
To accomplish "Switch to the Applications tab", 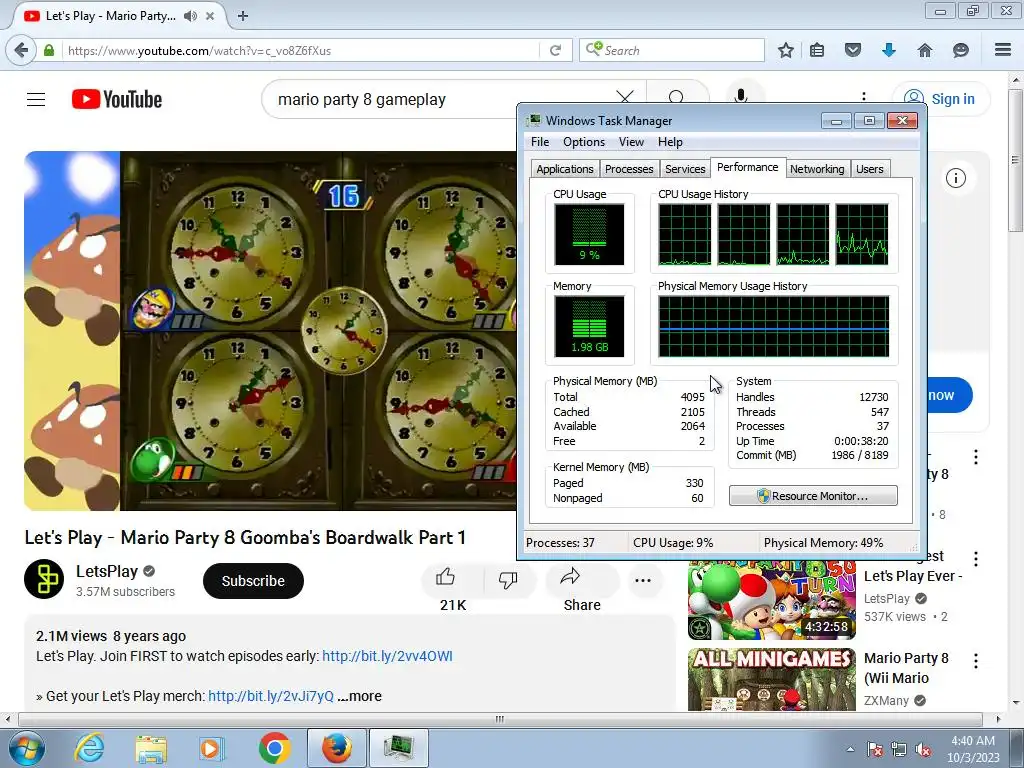I will [565, 169].
